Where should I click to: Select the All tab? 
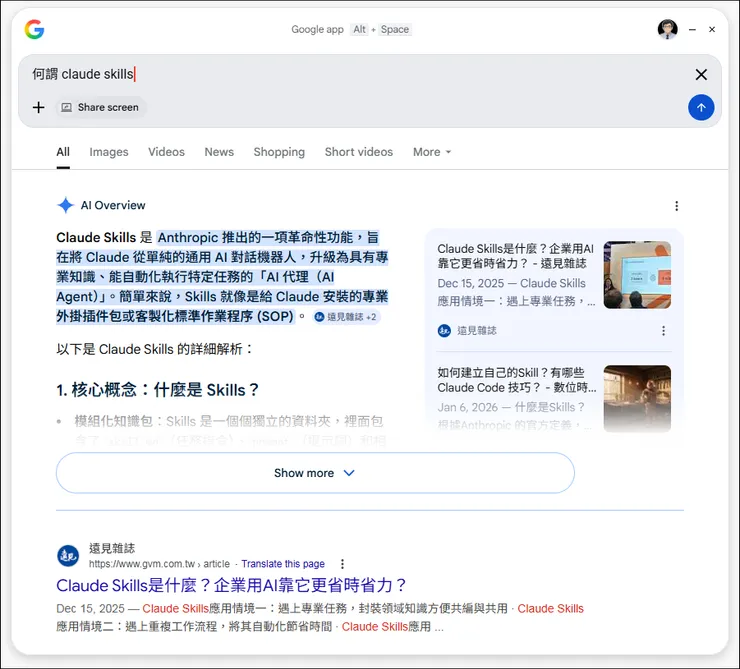[x=63, y=152]
